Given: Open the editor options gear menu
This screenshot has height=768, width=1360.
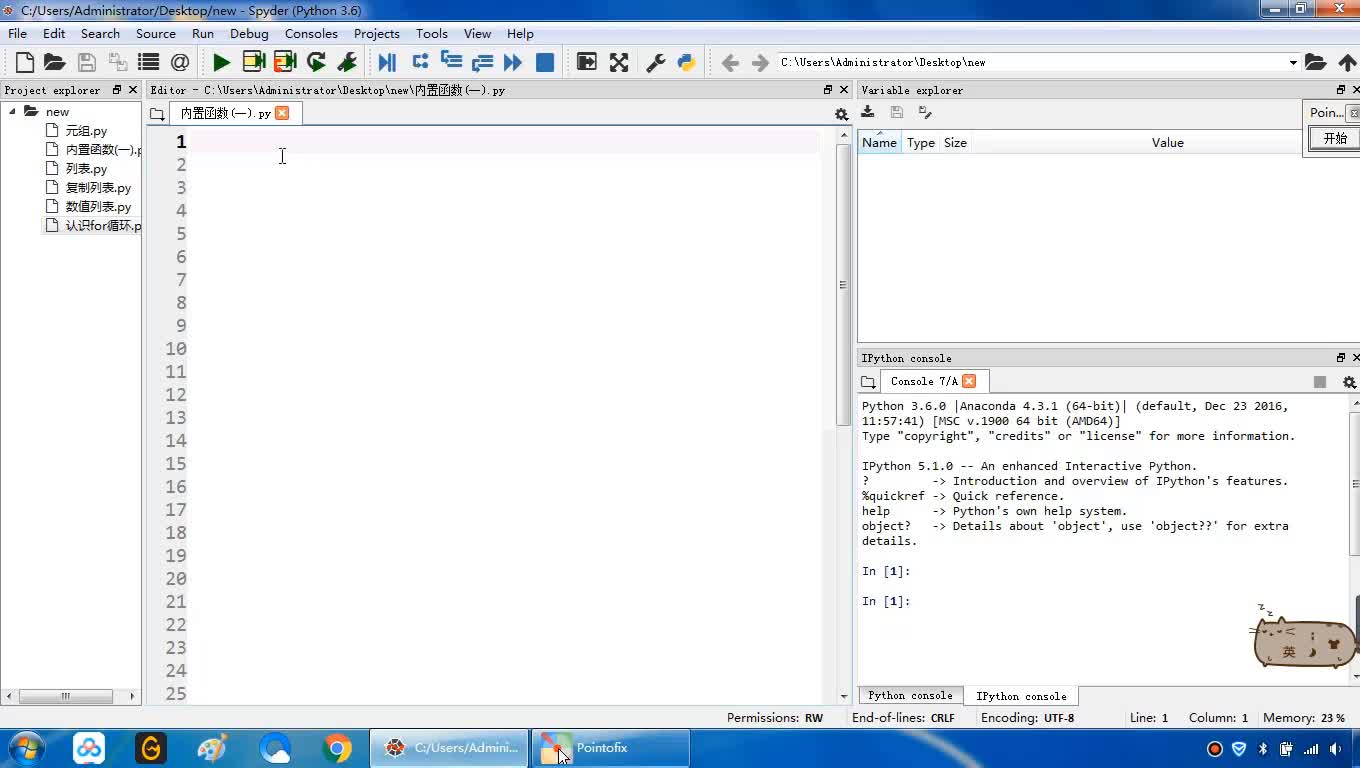Looking at the screenshot, I should coord(841,114).
